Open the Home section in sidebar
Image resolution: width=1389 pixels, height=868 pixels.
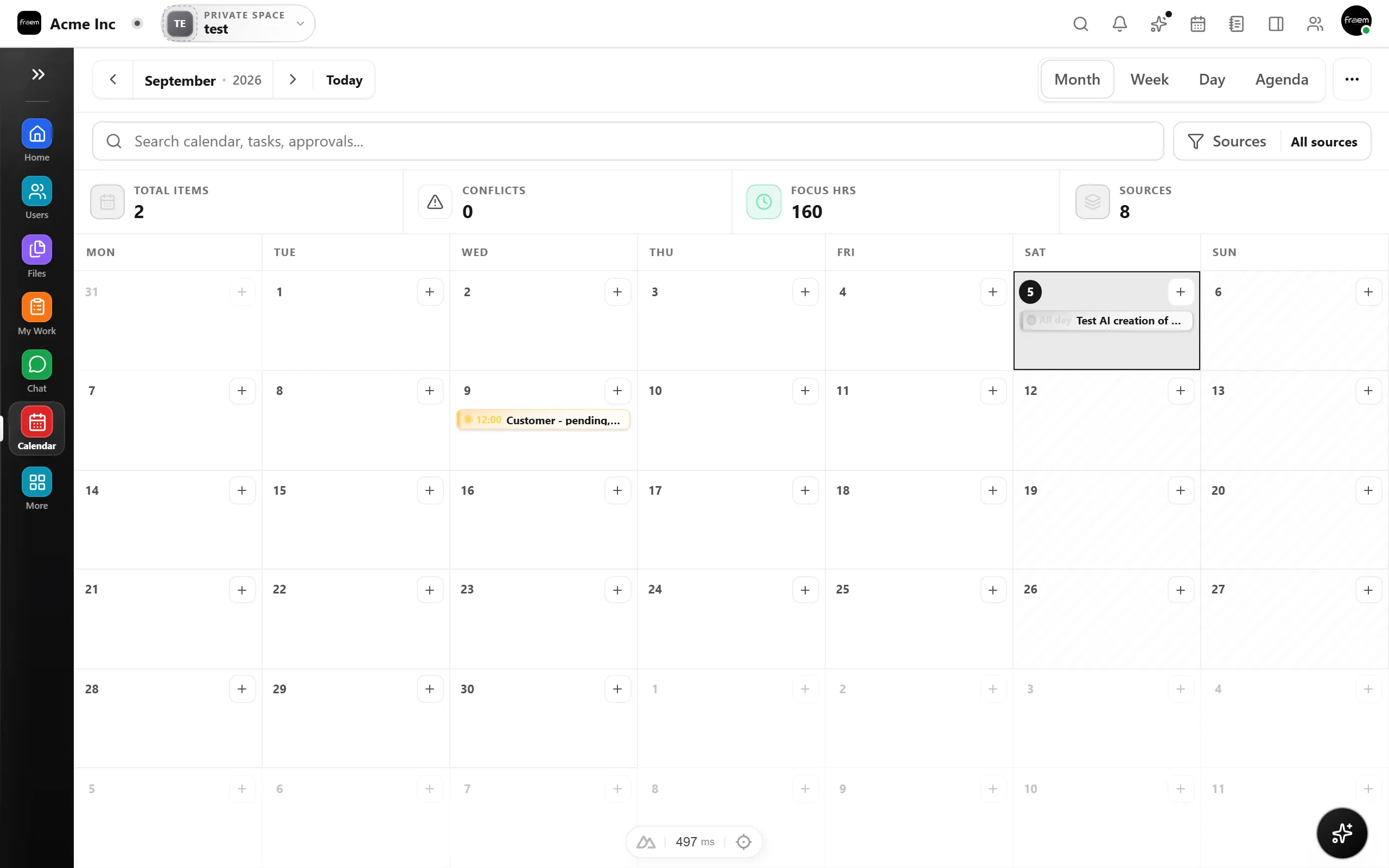(37, 141)
